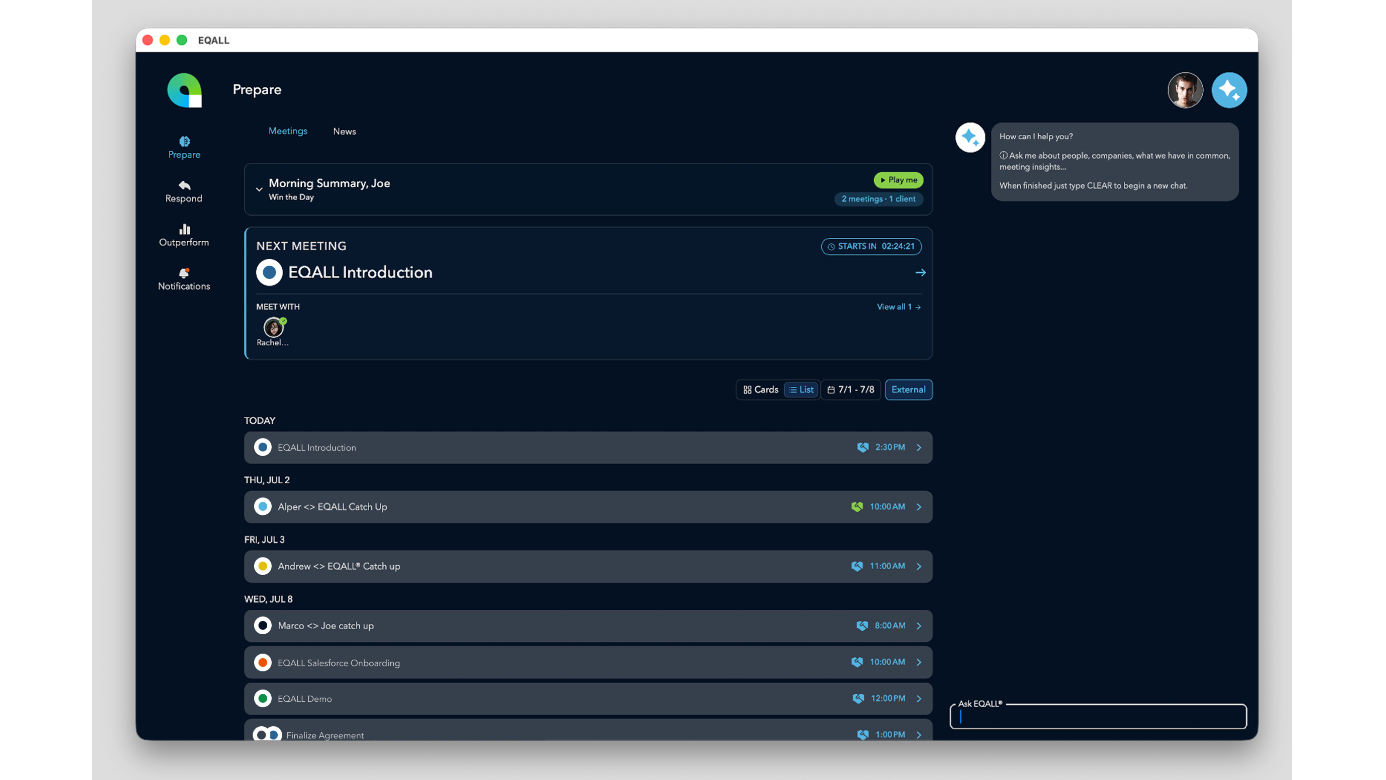Expand Marco <> Joe catch up chevron

pyautogui.click(x=919, y=626)
